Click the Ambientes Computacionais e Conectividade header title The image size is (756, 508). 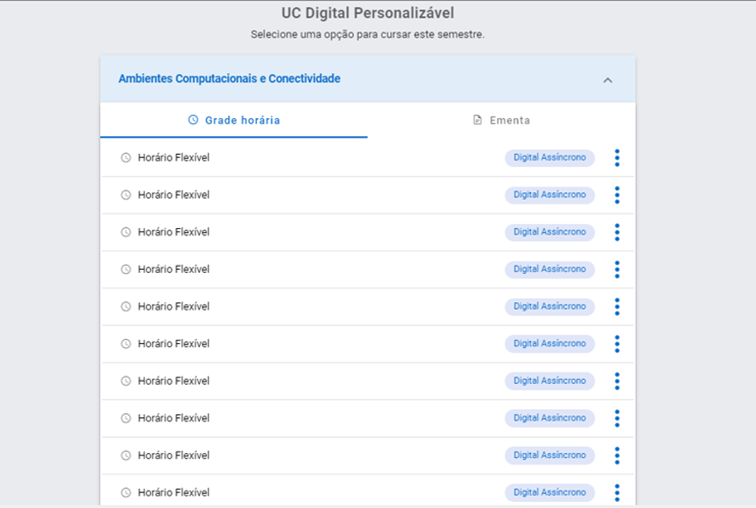pos(230,79)
